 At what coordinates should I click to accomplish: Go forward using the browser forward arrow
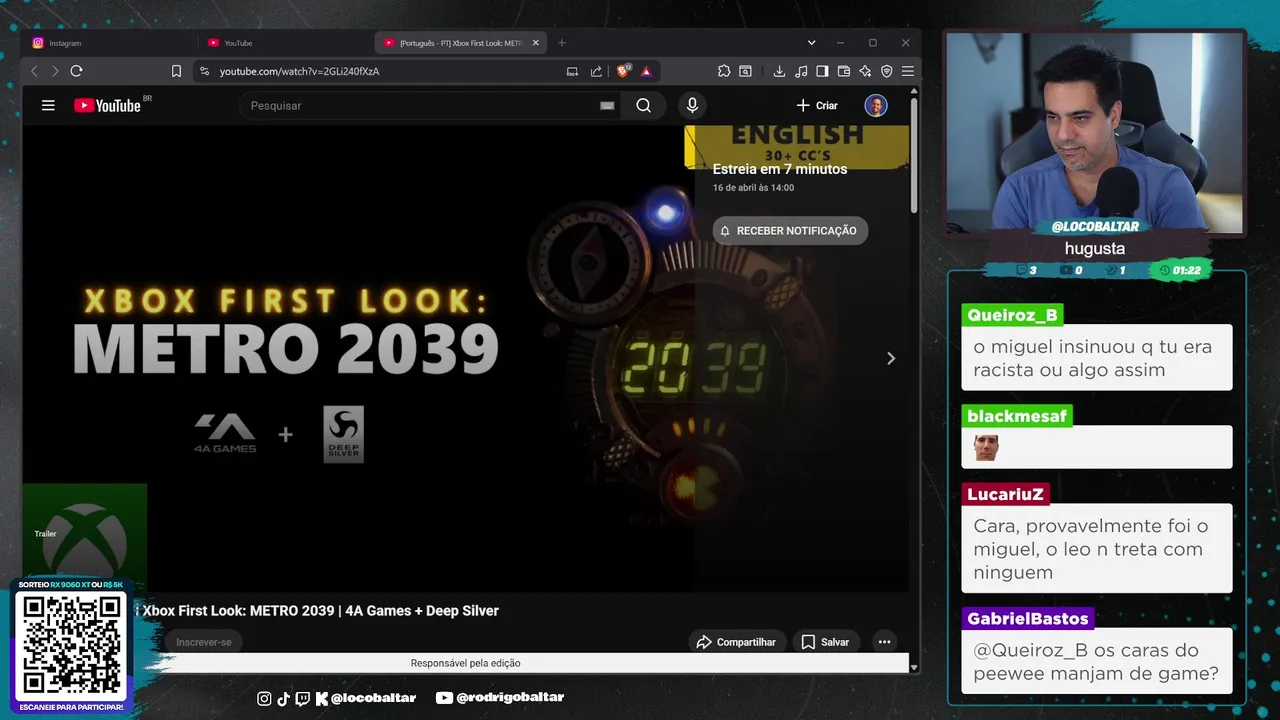pyautogui.click(x=55, y=71)
